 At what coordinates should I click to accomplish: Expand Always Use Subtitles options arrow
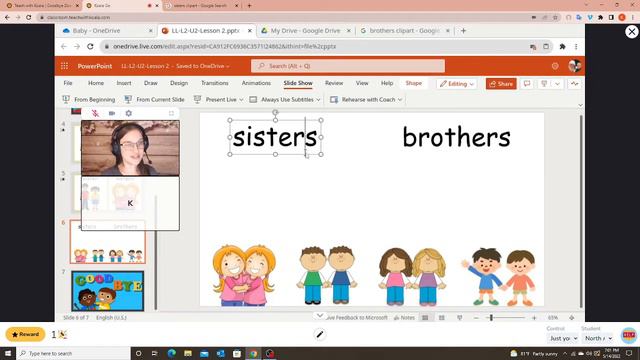pyautogui.click(x=318, y=100)
